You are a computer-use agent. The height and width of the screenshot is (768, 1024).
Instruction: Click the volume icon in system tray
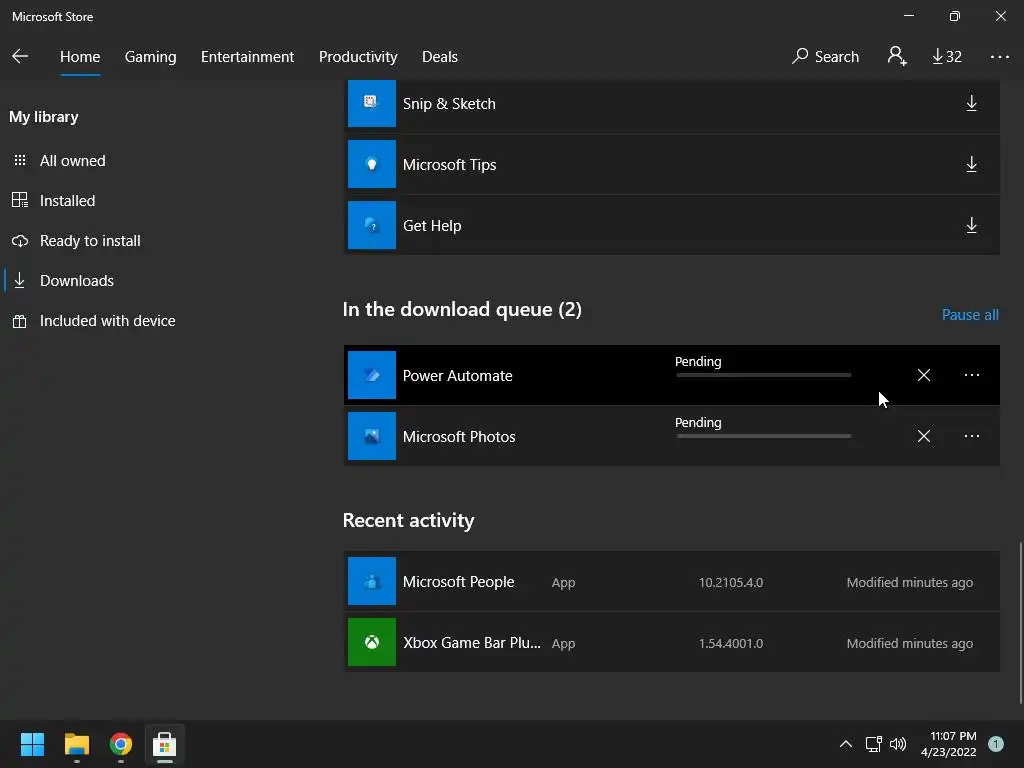(898, 744)
